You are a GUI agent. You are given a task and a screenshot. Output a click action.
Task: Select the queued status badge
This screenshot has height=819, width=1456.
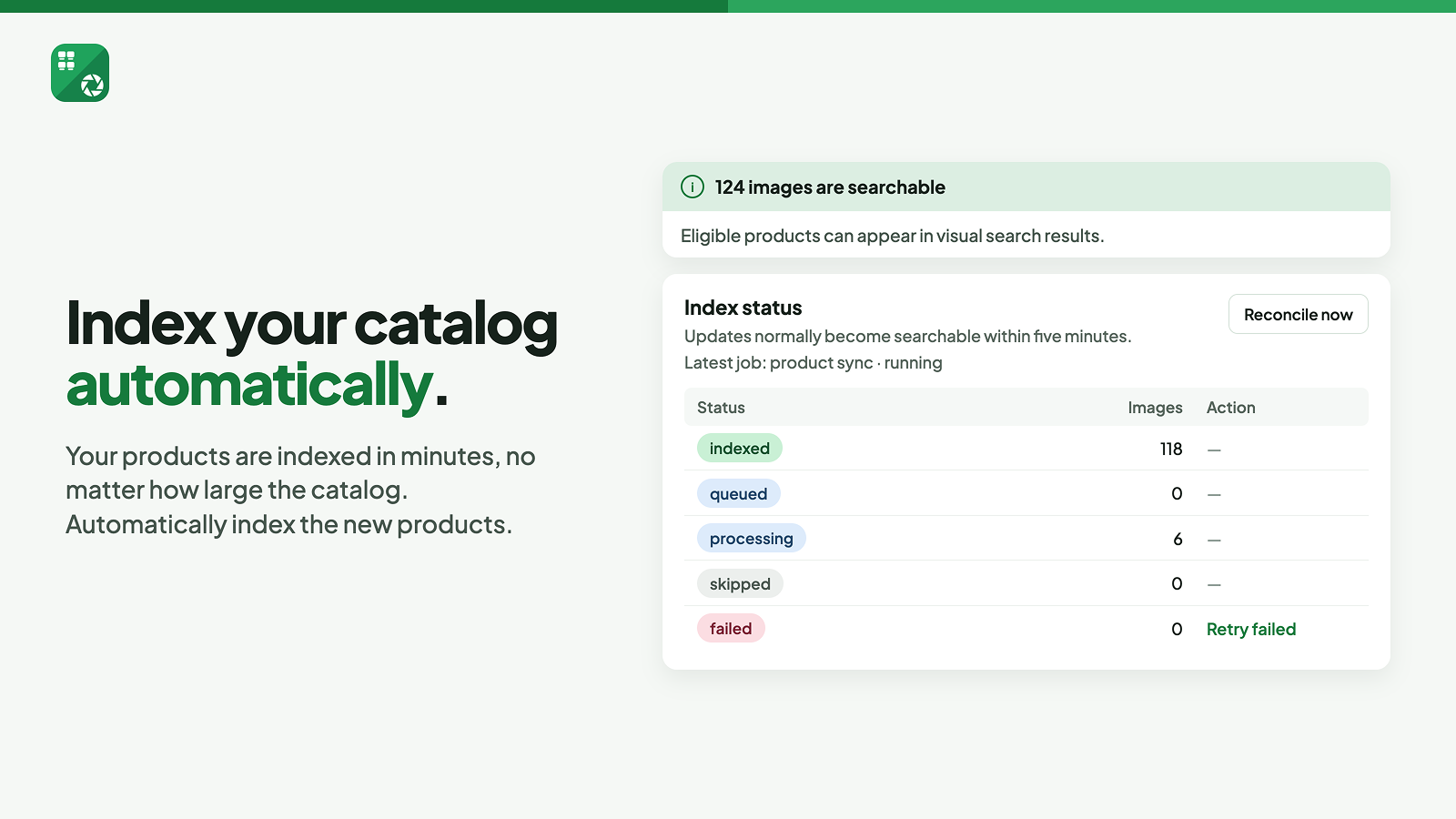[x=738, y=493]
